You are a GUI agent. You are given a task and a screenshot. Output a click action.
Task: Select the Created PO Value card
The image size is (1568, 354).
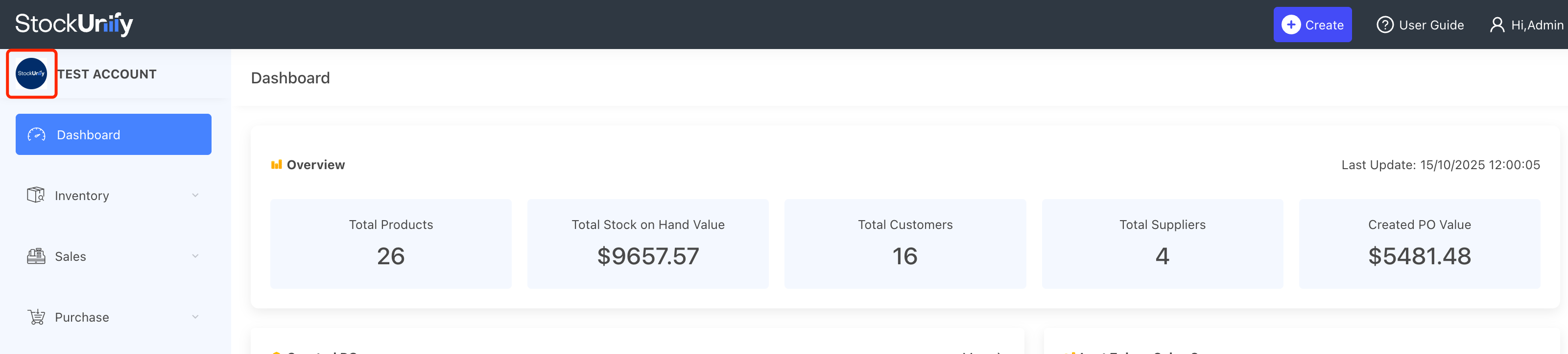pyautogui.click(x=1419, y=244)
